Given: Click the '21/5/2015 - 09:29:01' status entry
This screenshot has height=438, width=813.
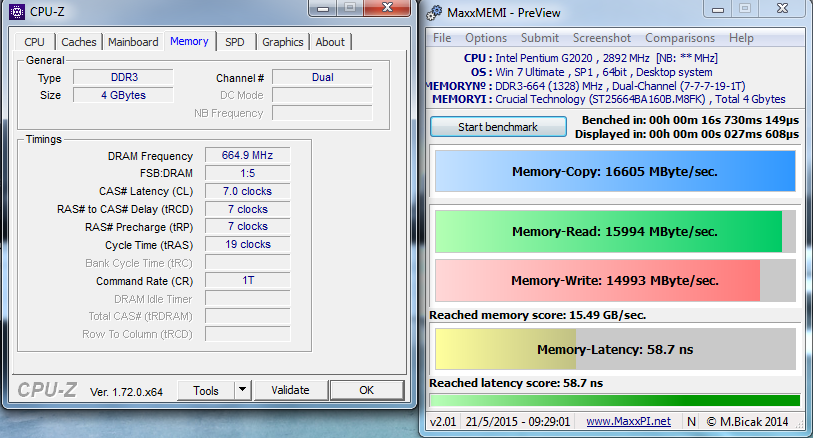Looking at the screenshot, I should (518, 421).
